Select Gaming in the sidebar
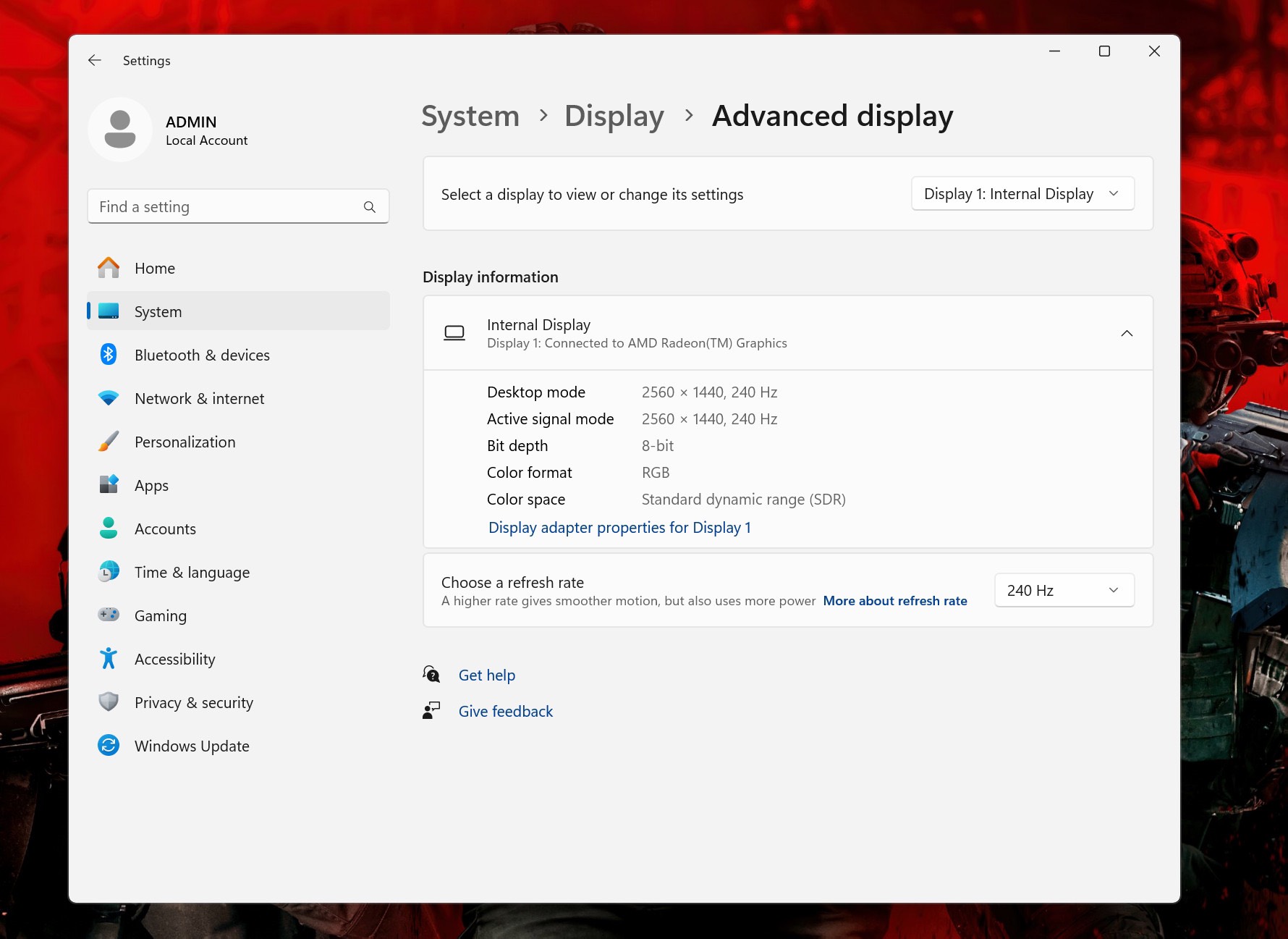 coord(160,616)
